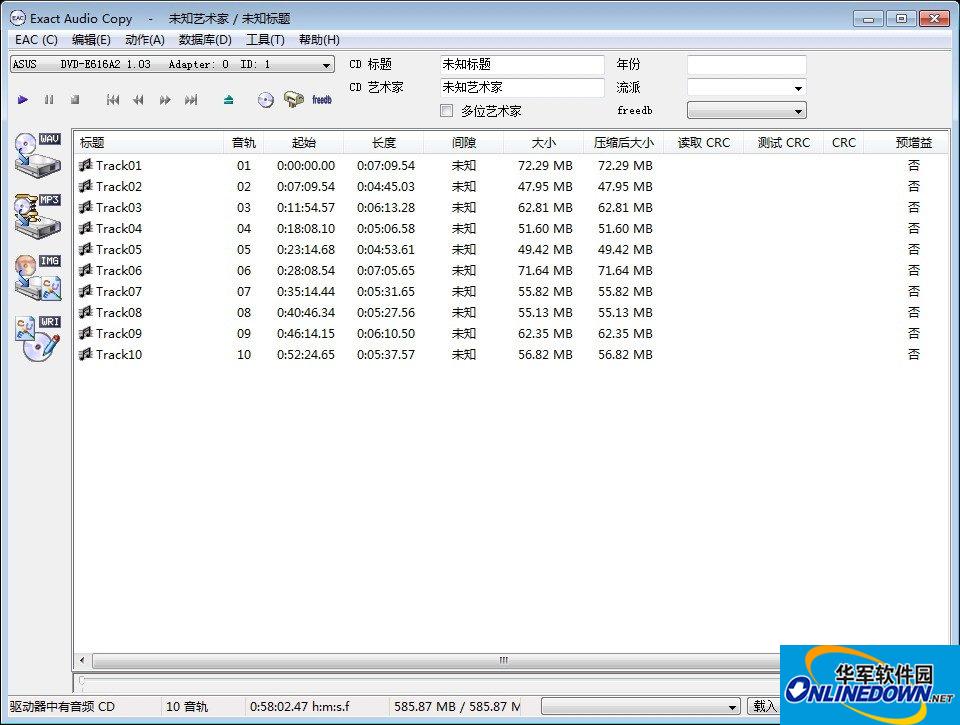Toggle the 多位艺术家 checkbox
Viewport: 960px width, 725px height.
[x=447, y=111]
